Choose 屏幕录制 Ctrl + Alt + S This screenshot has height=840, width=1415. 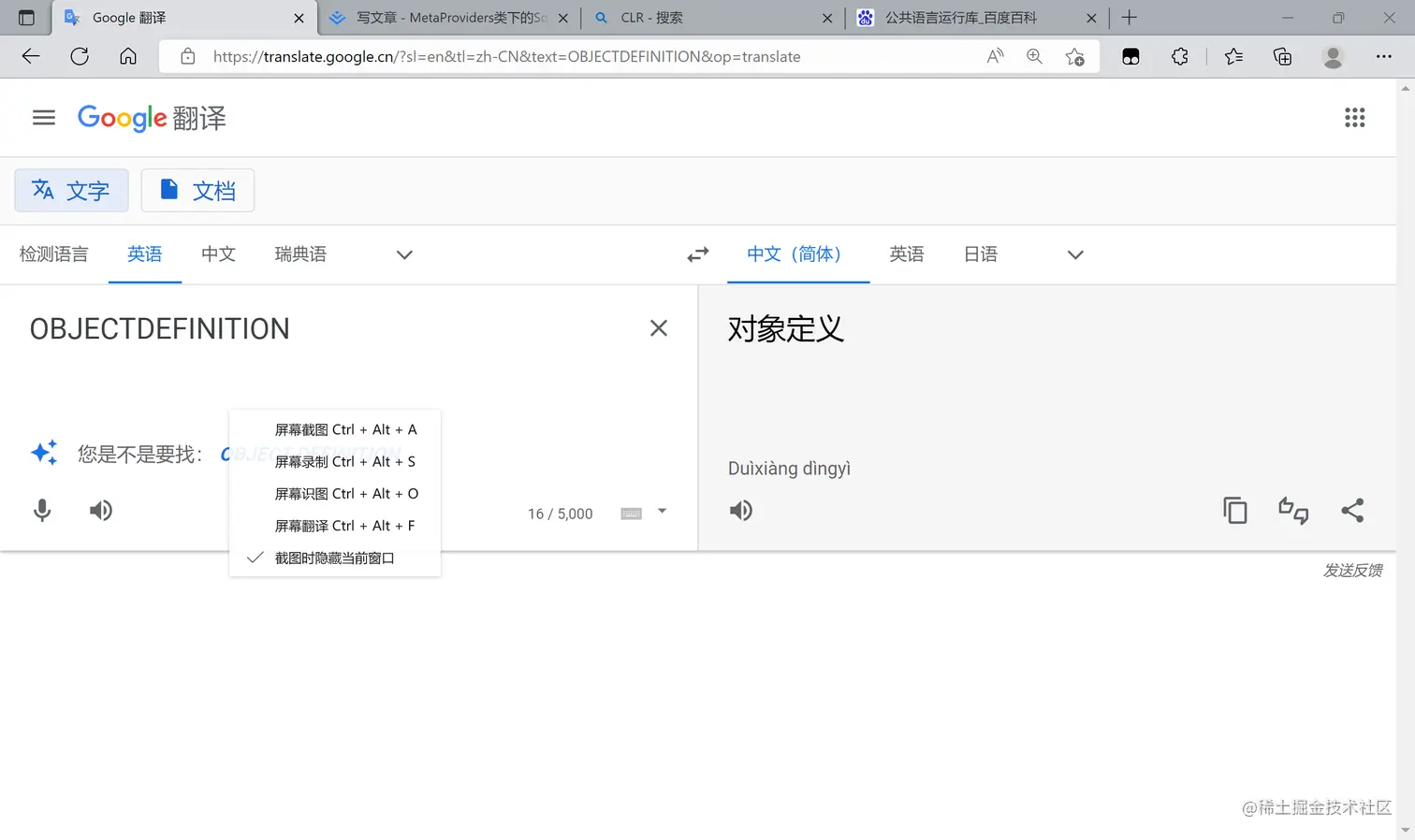(x=335, y=462)
